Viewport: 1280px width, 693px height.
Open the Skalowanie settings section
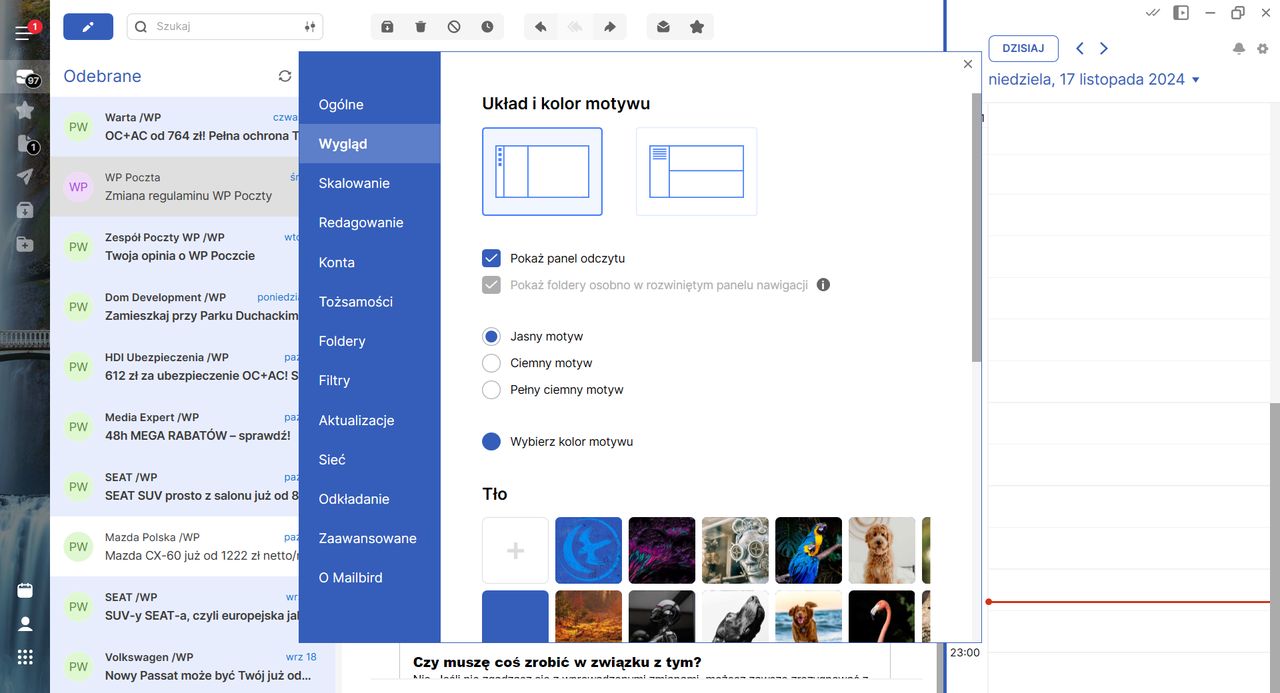[x=369, y=183]
